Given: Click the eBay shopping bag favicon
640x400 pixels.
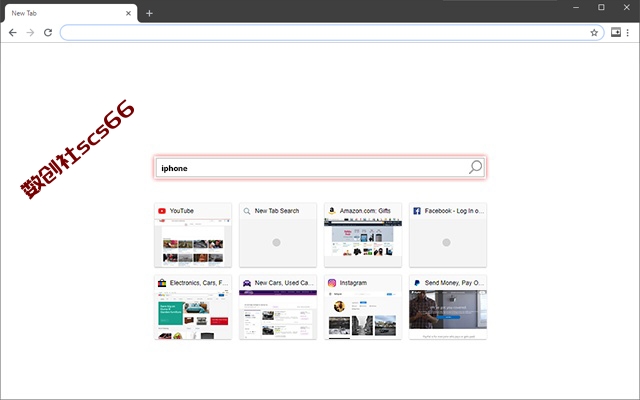Looking at the screenshot, I should 162,283.
